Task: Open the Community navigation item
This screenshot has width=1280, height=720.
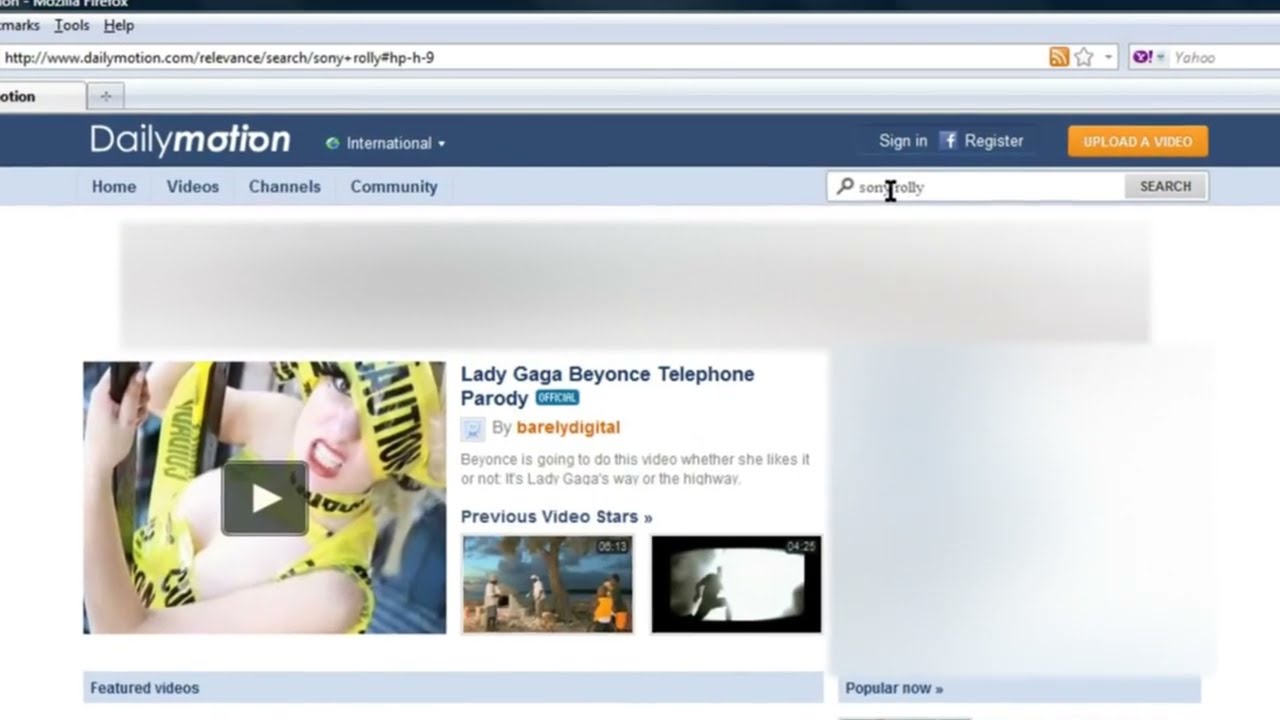Action: pos(394,187)
